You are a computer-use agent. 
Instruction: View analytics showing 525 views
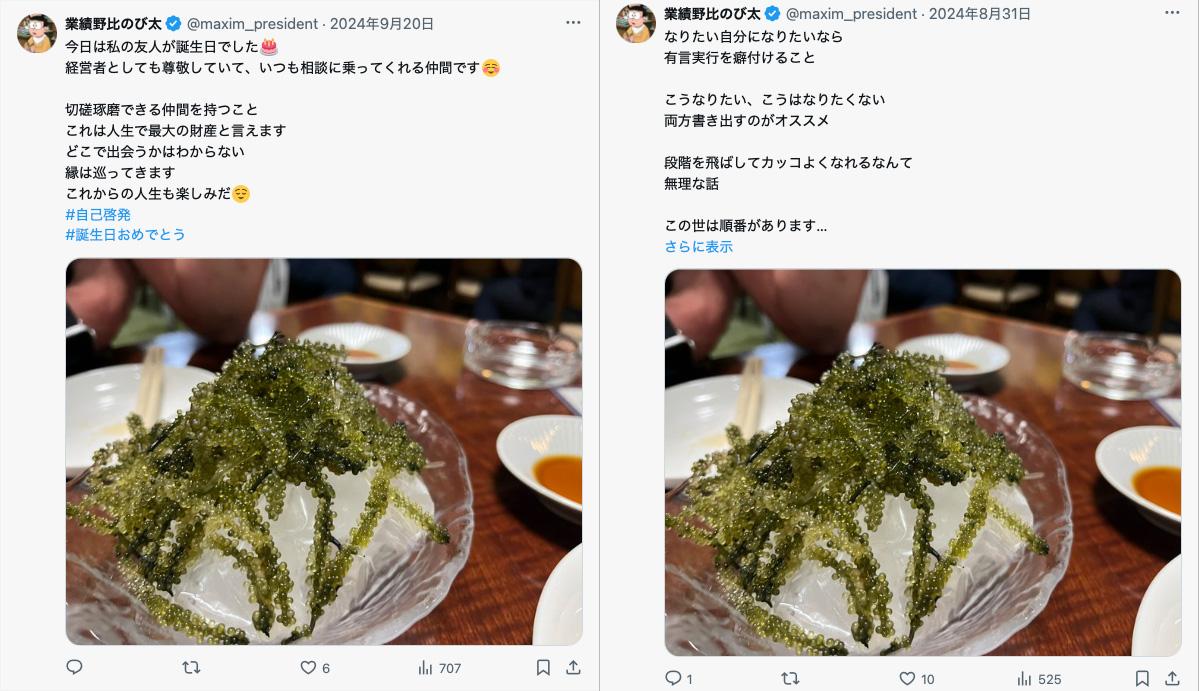[1039, 679]
